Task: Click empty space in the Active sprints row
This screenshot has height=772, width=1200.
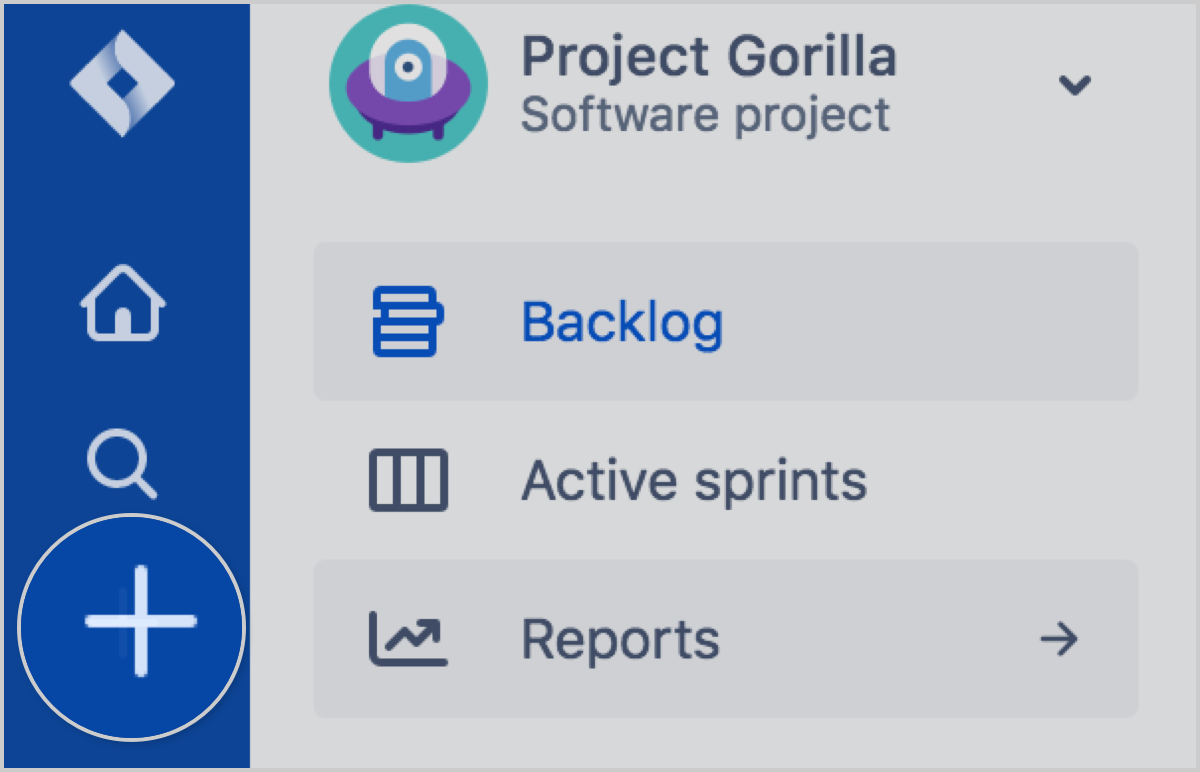Action: coord(1000,480)
